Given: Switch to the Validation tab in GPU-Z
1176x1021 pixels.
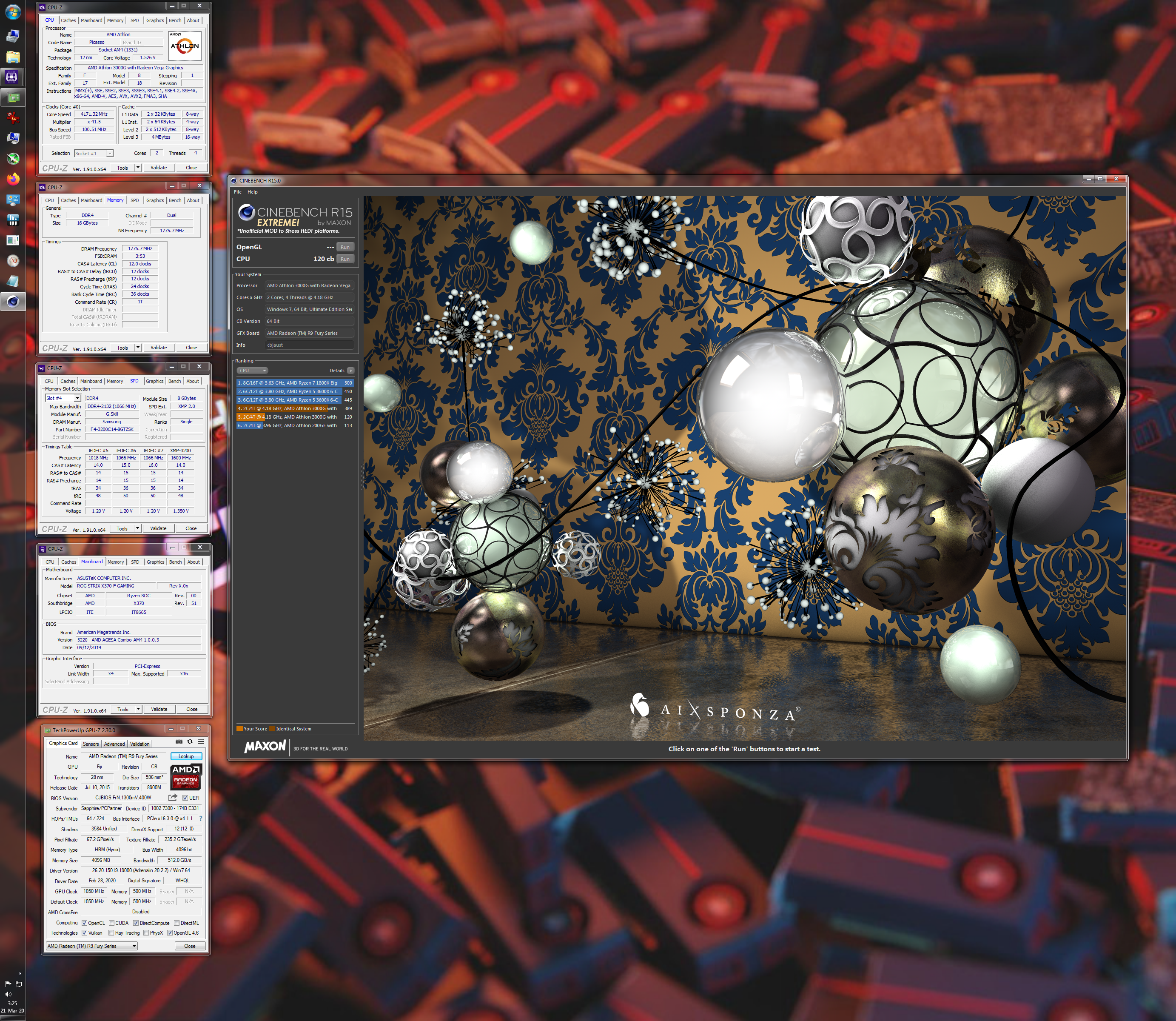Looking at the screenshot, I should click(x=140, y=744).
